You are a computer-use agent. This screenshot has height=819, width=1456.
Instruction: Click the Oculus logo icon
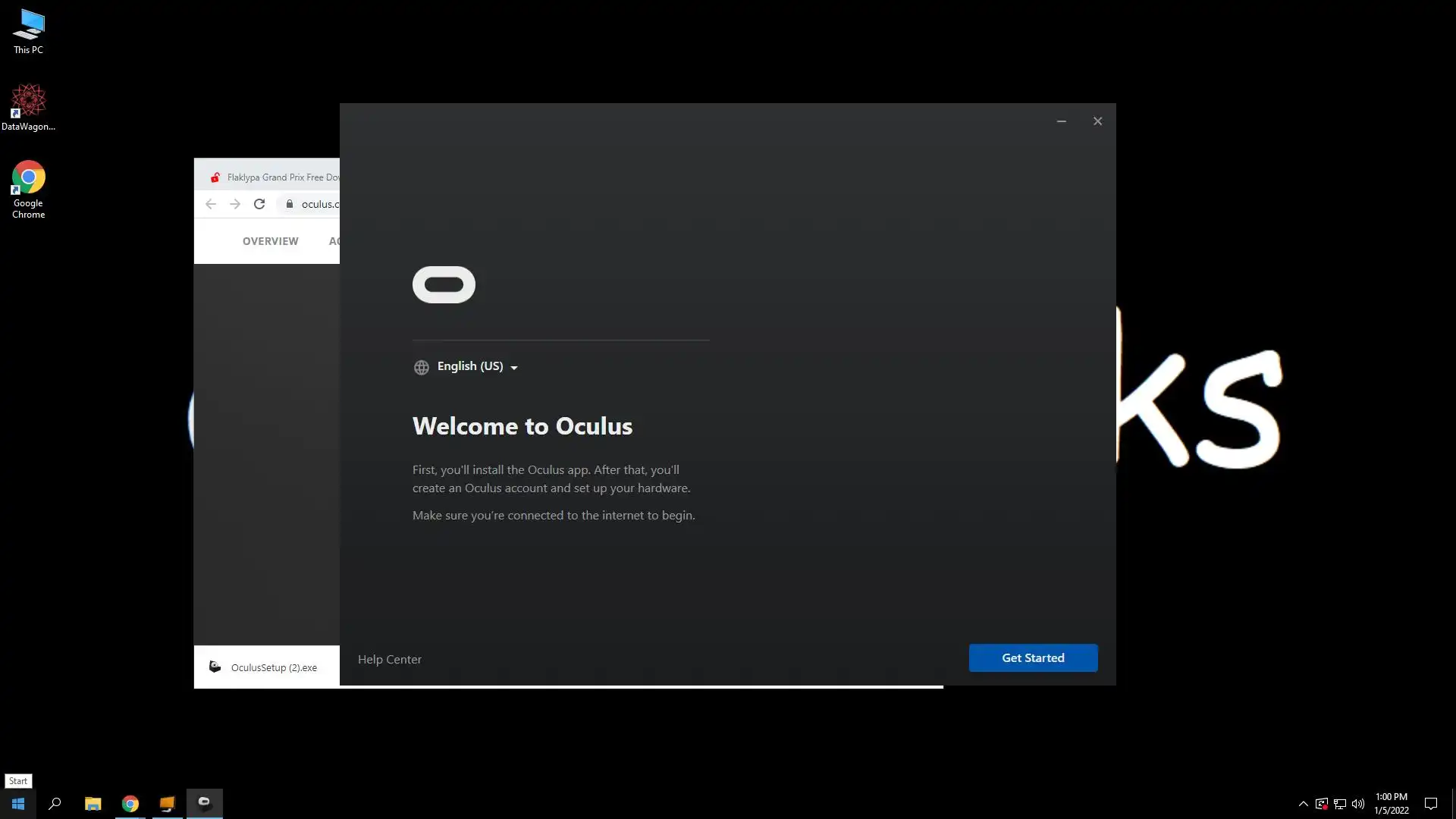[x=444, y=284]
